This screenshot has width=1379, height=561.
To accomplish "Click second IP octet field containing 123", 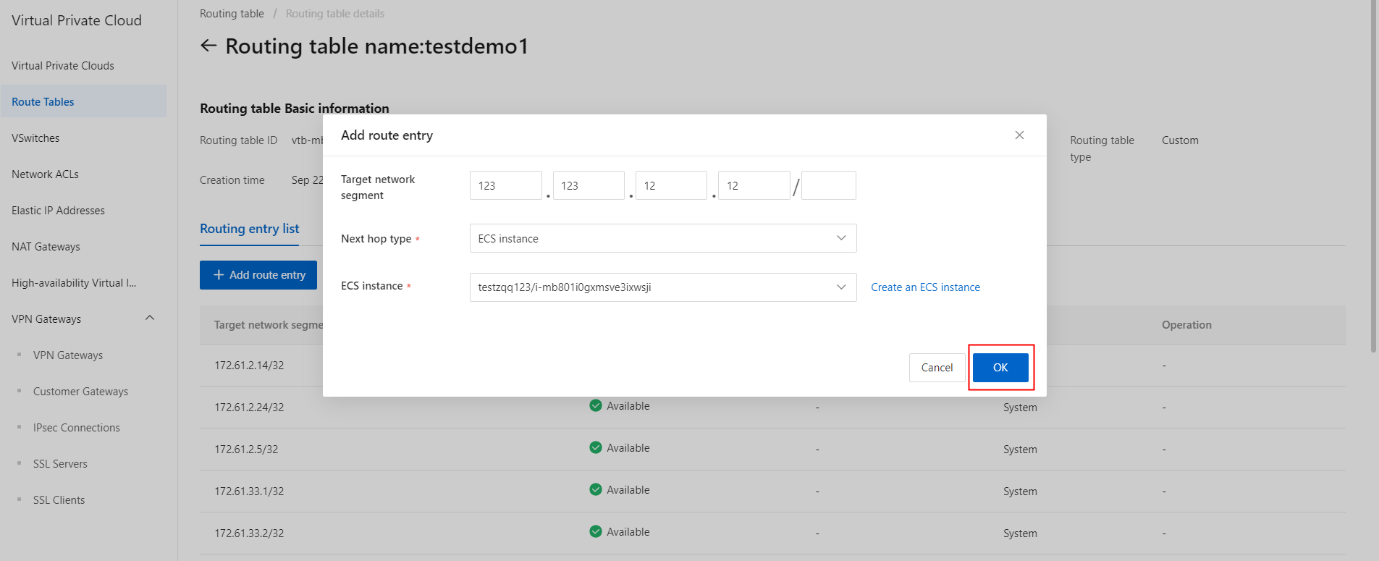I will 589,186.
